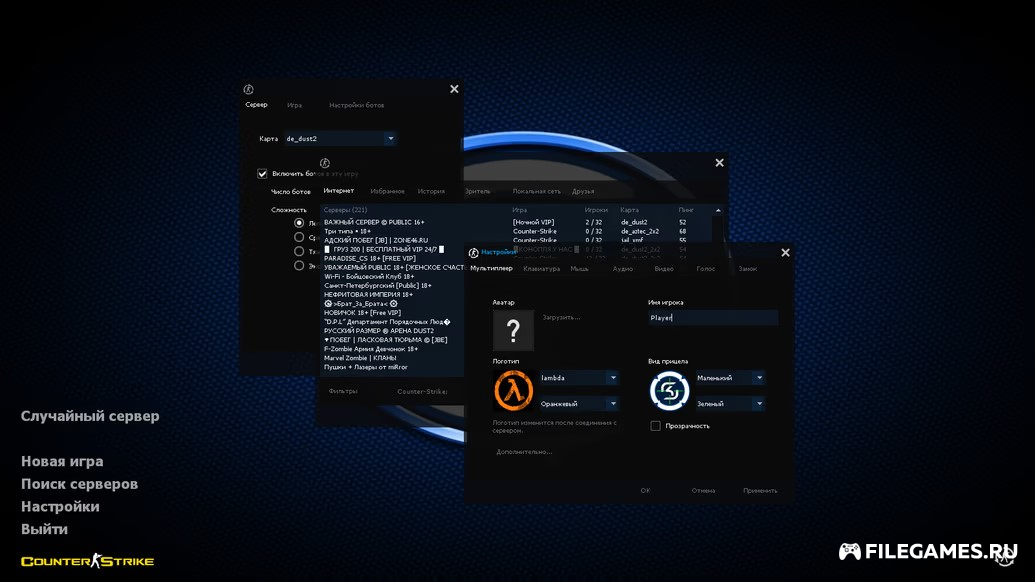Click the Counter-Strike icon atop the new game window
This screenshot has width=1035, height=582.
pos(248,89)
